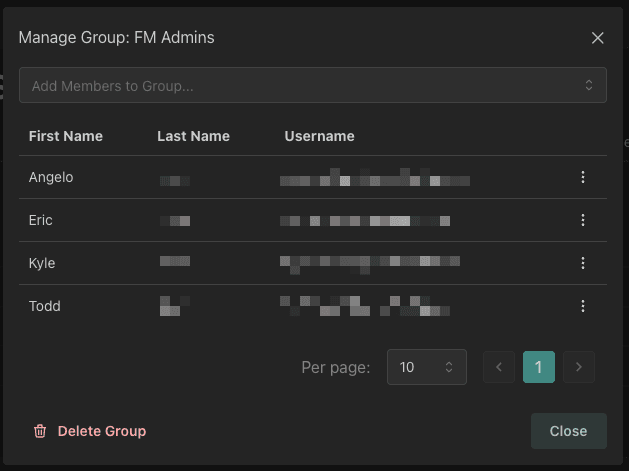This screenshot has width=629, height=471.
Task: Sort by the Last Name column header
Action: click(x=193, y=136)
